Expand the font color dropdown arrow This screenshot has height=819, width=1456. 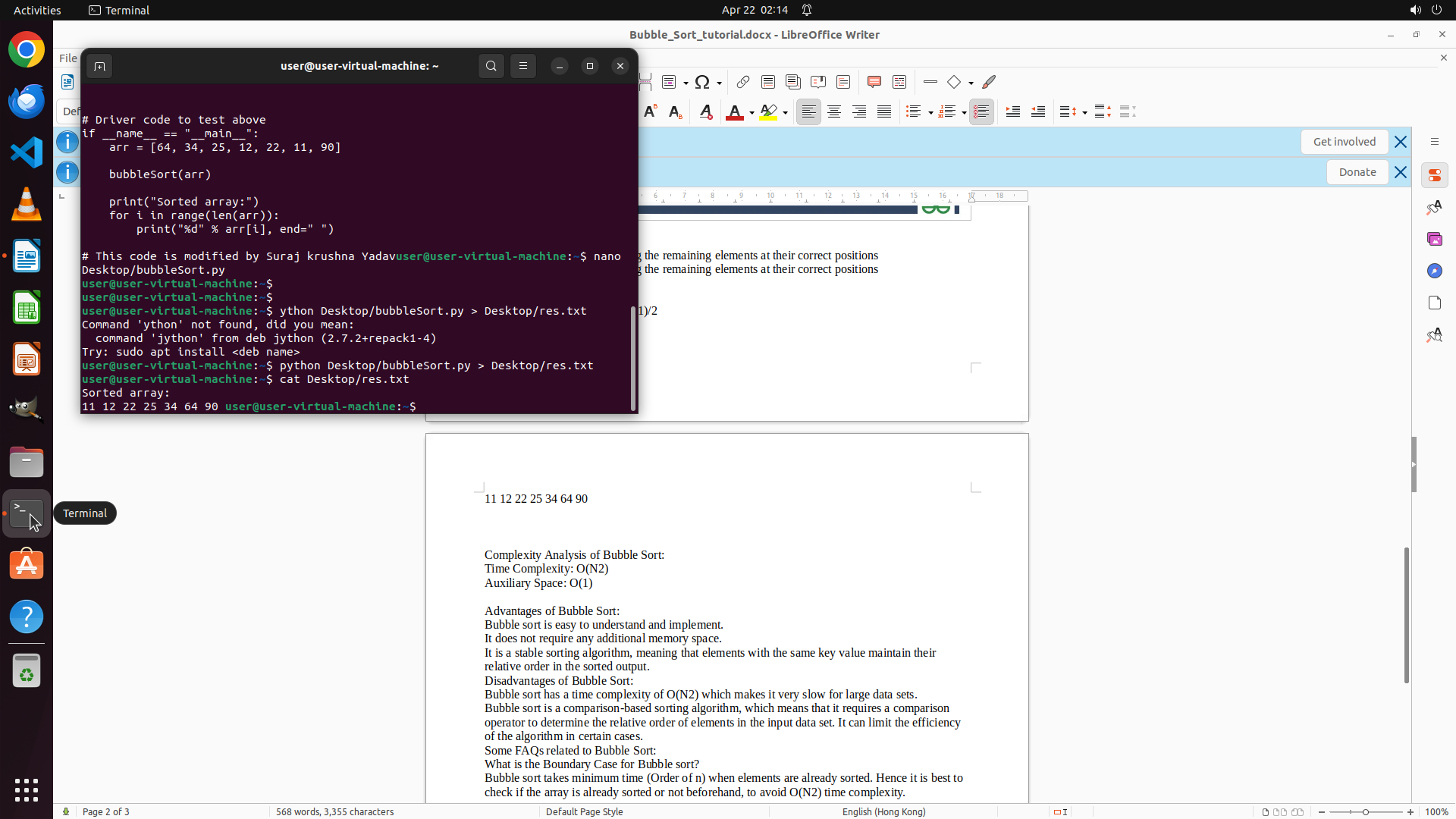pos(752,113)
